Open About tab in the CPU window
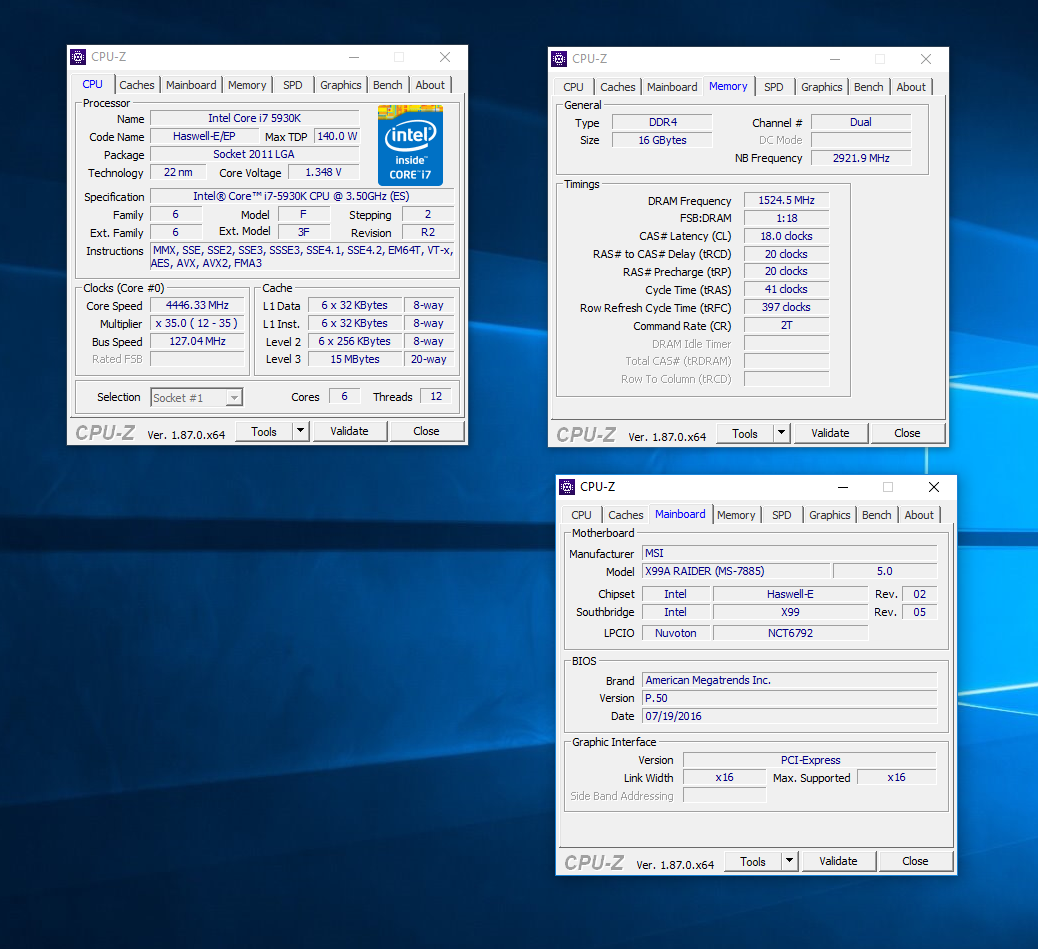The image size is (1038, 949). [x=430, y=85]
